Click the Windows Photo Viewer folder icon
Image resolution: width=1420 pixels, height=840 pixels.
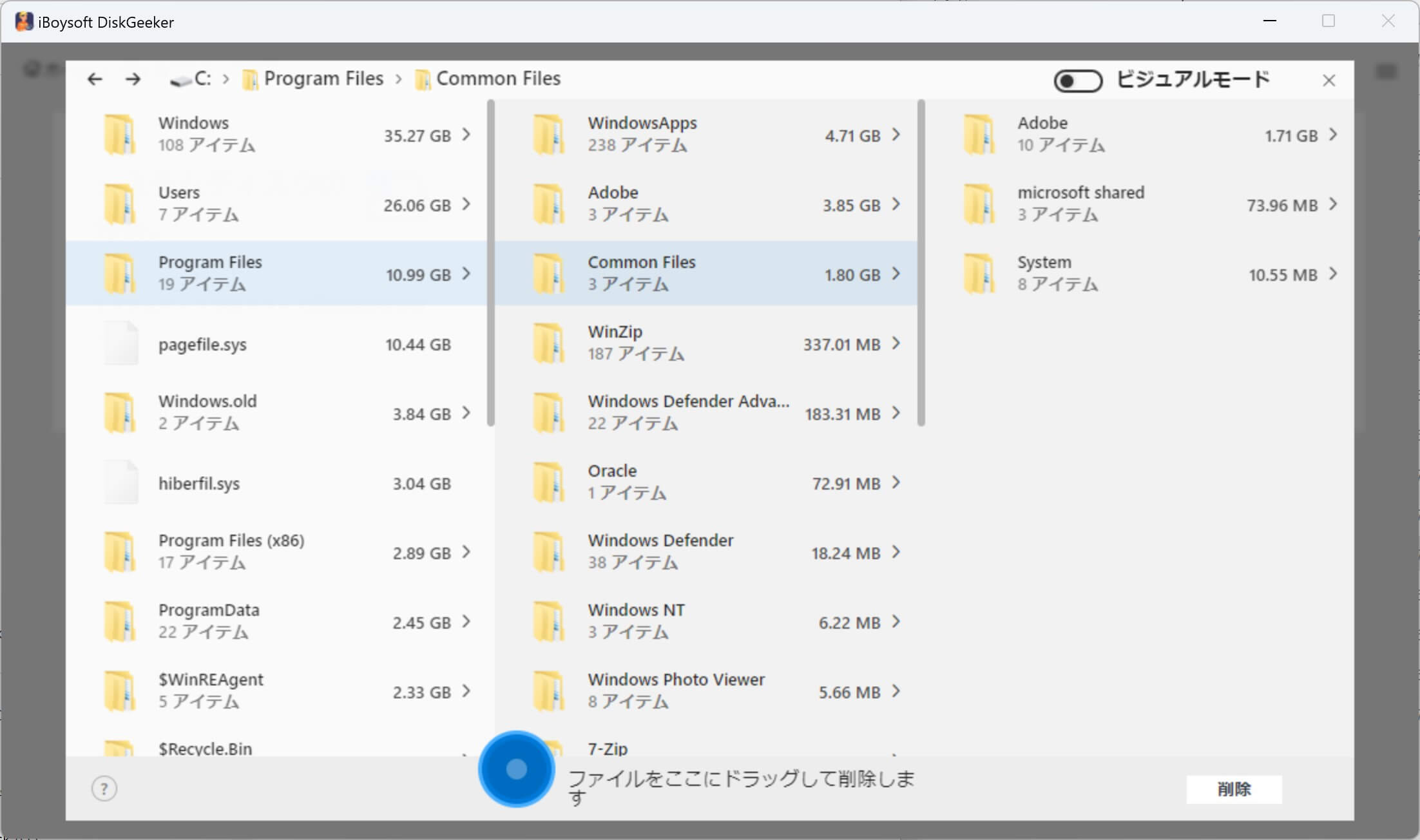(x=550, y=691)
